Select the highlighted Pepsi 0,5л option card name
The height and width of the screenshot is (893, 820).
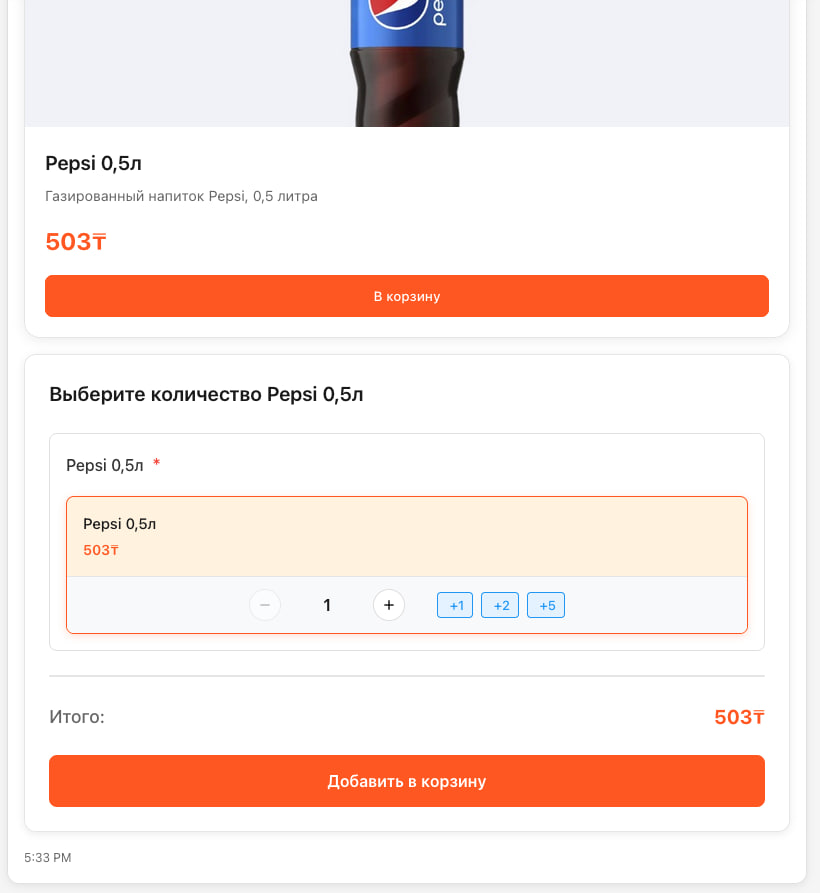click(x=120, y=524)
